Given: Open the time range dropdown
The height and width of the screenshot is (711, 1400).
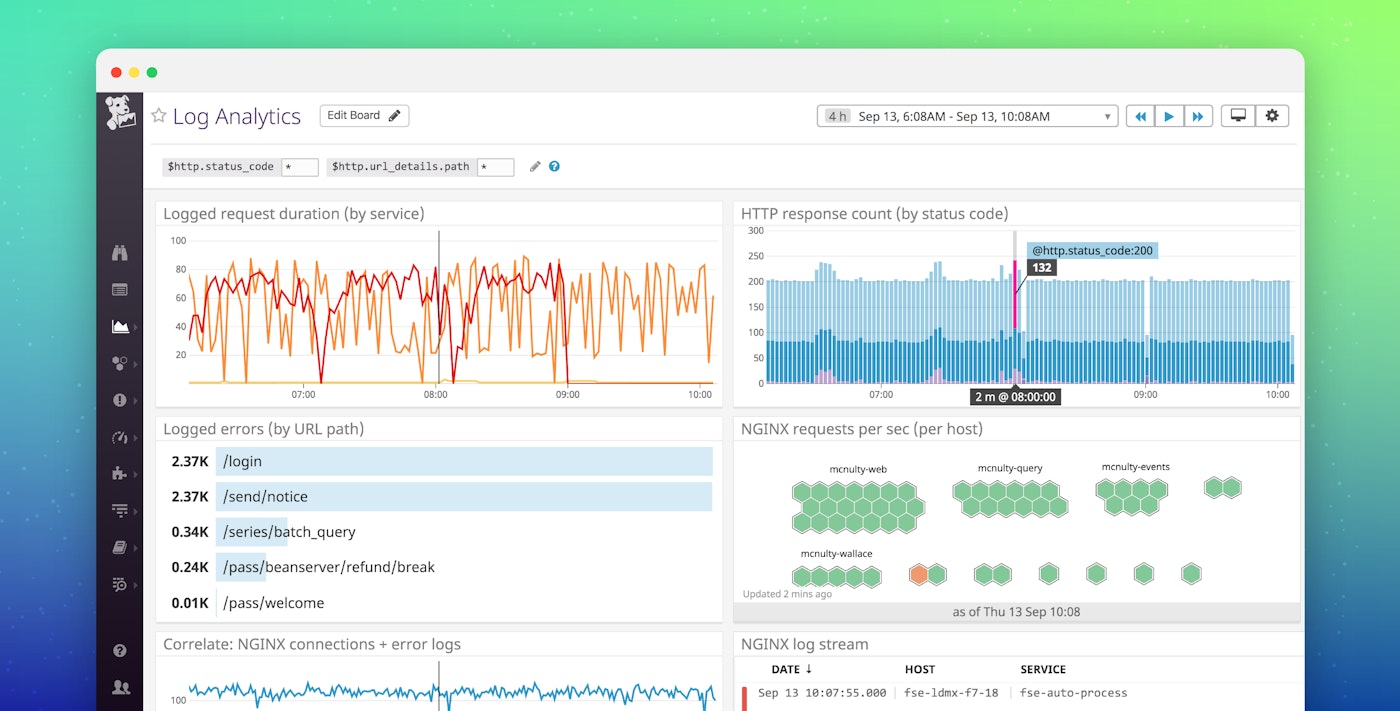Looking at the screenshot, I should click(967, 117).
